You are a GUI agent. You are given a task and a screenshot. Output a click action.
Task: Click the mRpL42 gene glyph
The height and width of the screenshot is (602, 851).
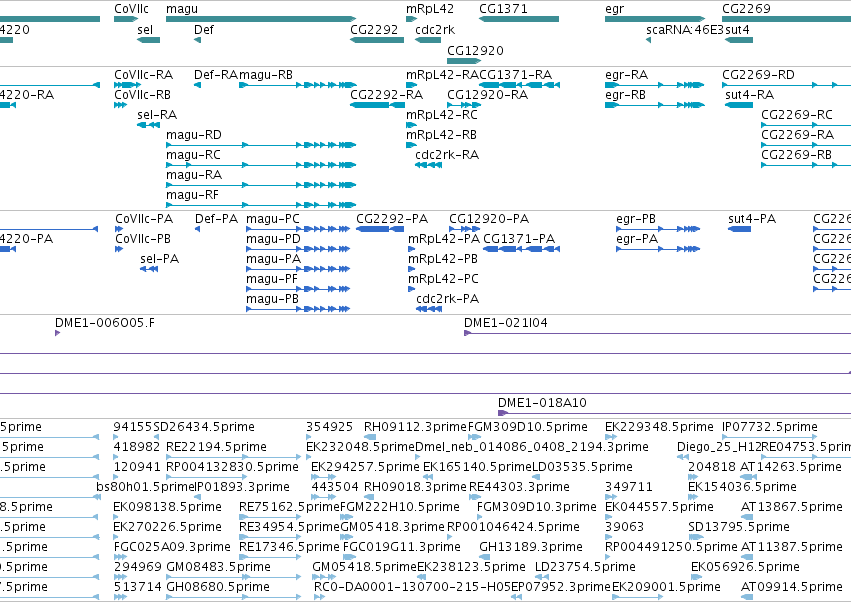411,19
